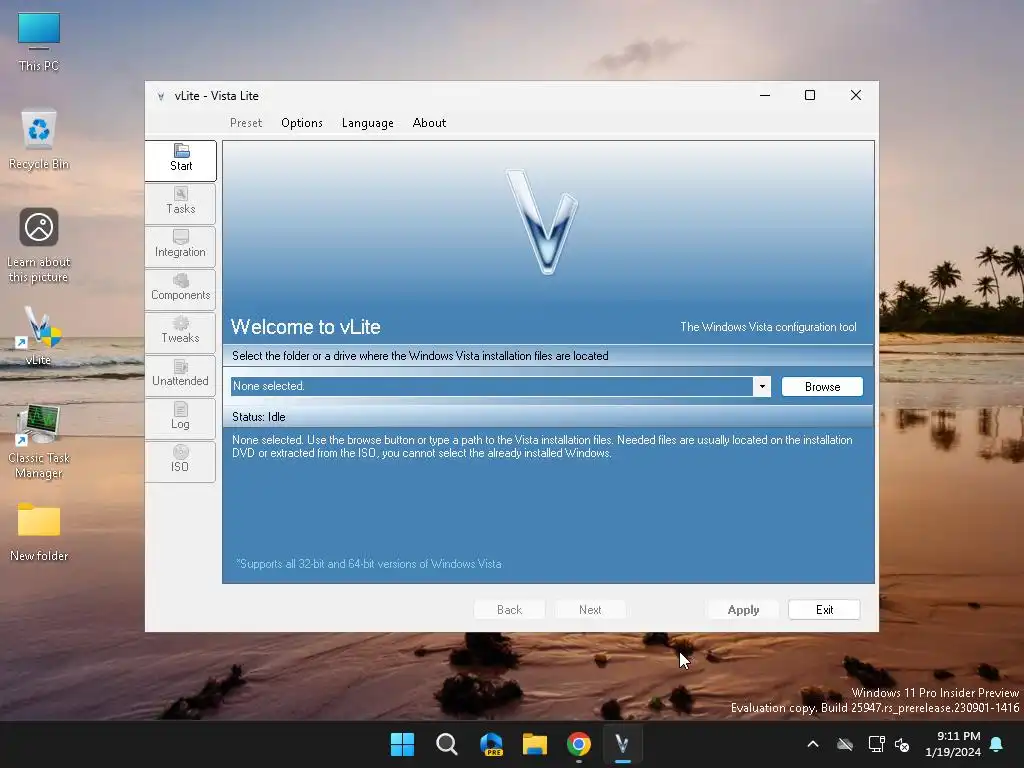Select the Tasks sidebar tab
This screenshot has height=768, width=1024.
181,203
